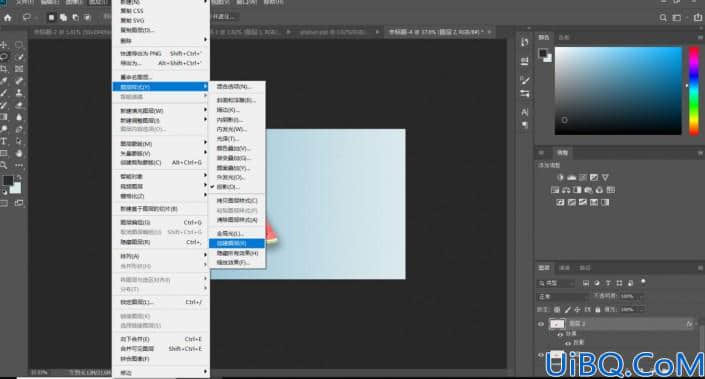
Task: Add a Photo Filter adjustment
Action: click(x=588, y=190)
